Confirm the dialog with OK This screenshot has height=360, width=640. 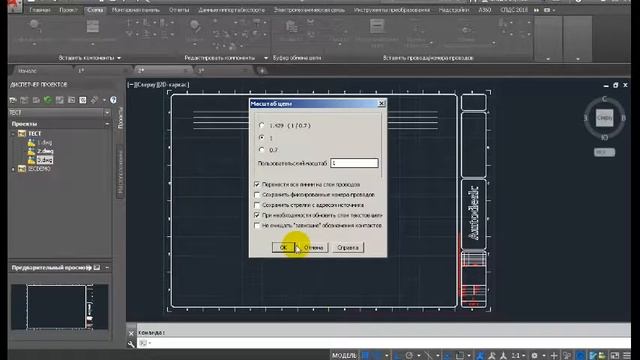pos(283,247)
